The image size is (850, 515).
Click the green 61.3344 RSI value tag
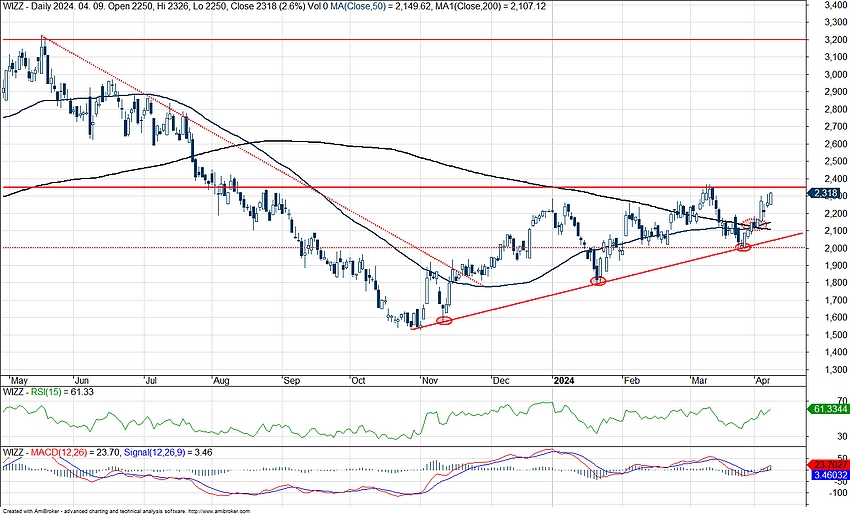point(828,409)
